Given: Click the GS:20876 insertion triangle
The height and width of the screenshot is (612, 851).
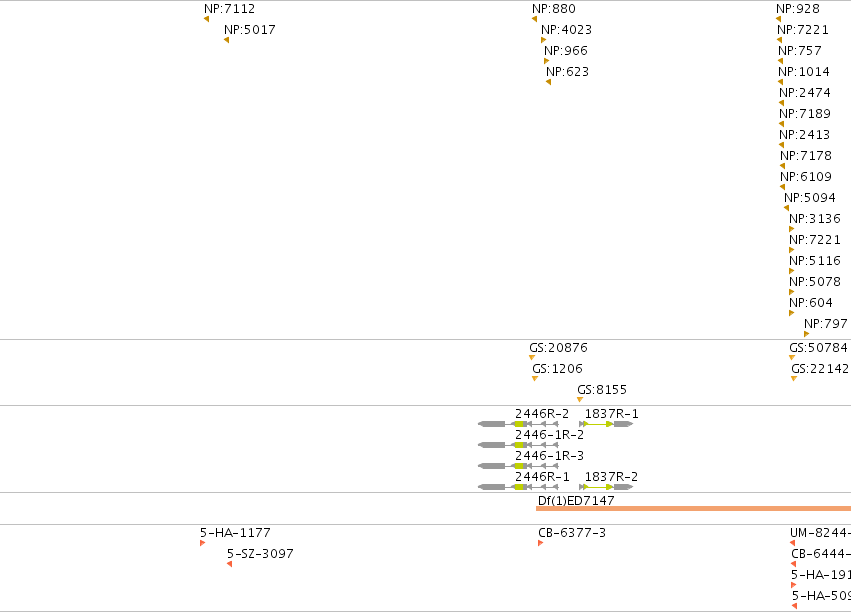Looking at the screenshot, I should point(531,358).
